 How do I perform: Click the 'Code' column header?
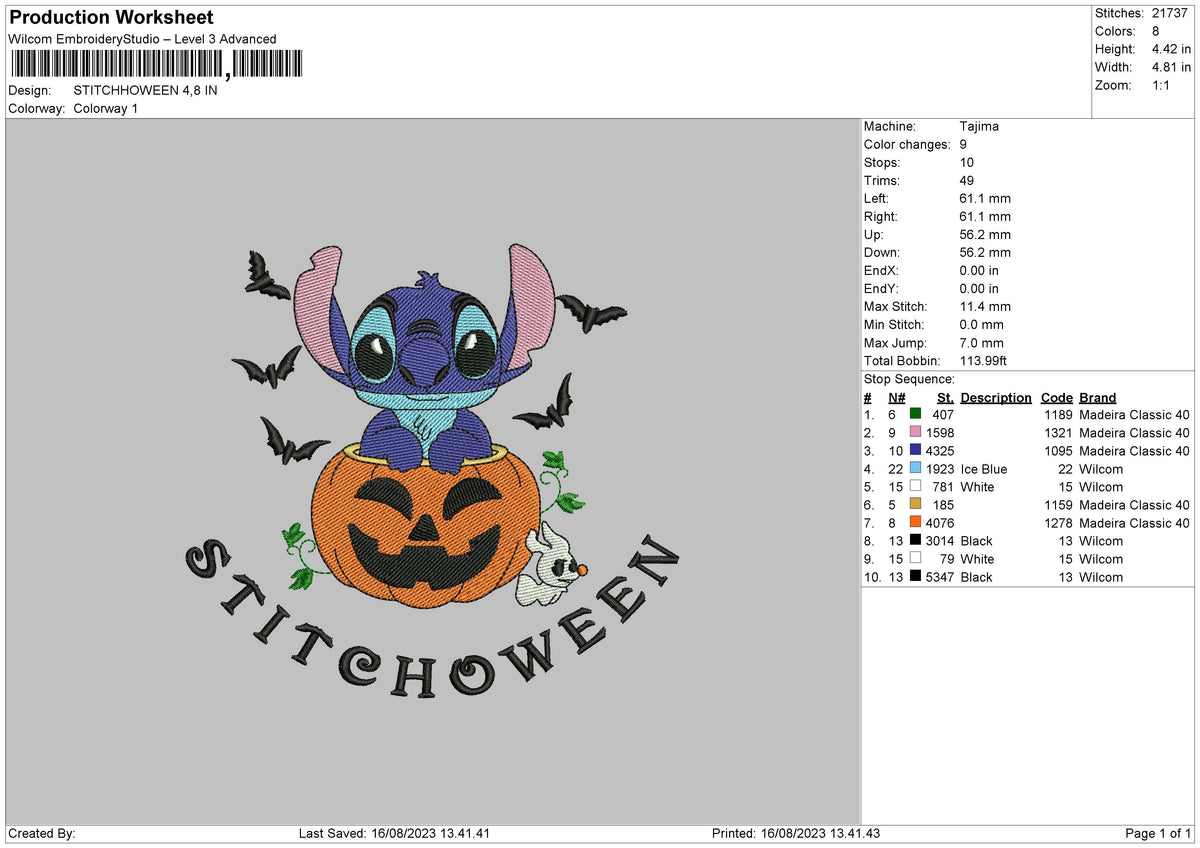[1056, 397]
